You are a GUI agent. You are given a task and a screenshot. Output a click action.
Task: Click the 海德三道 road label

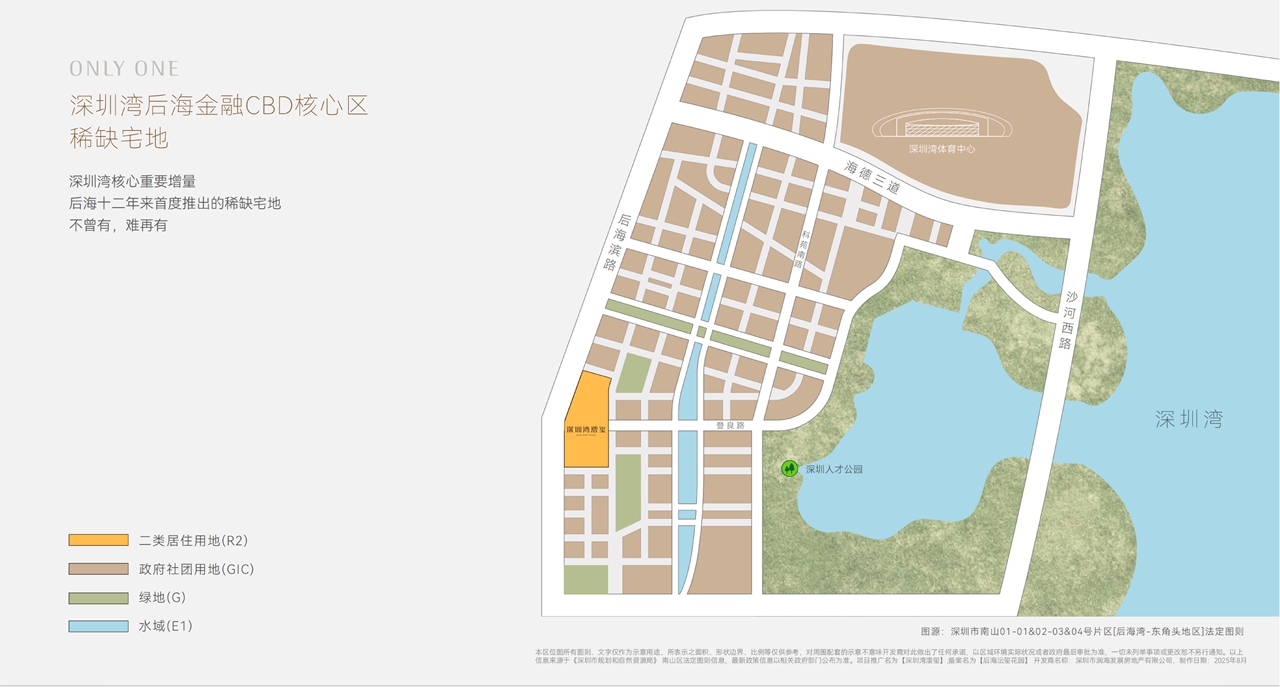[872, 177]
